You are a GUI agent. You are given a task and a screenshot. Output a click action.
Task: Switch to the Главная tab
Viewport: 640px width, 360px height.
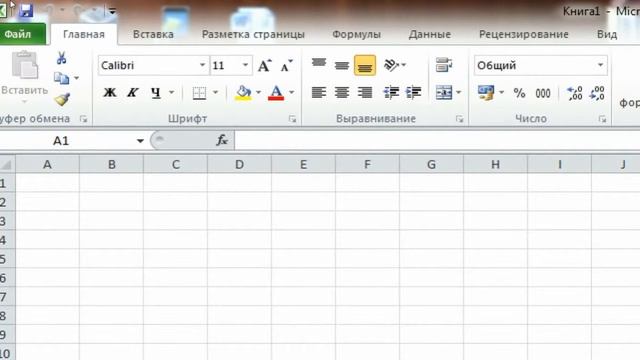coord(84,34)
